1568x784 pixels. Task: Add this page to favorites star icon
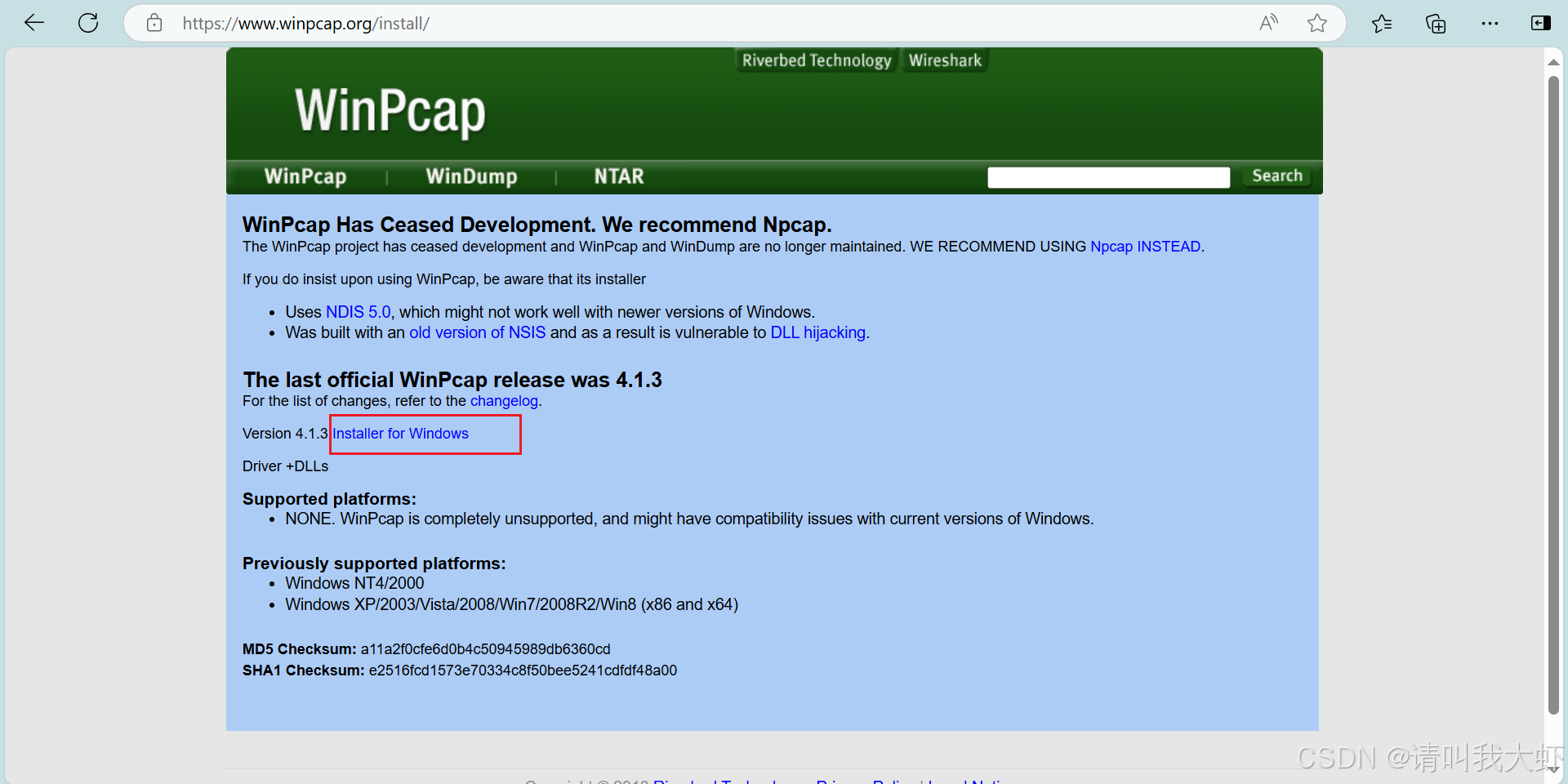click(1316, 23)
